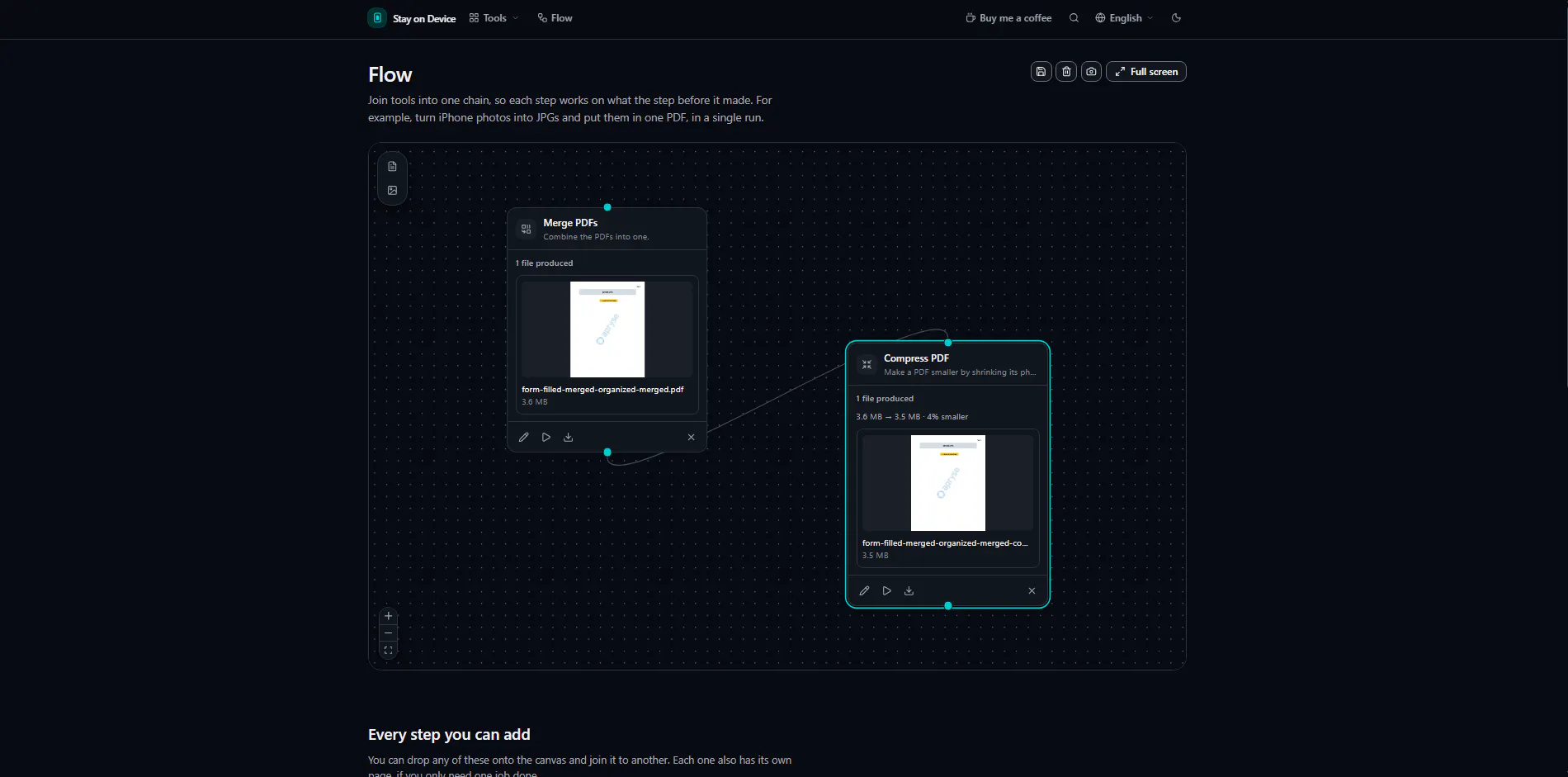Zoom out the canvas with minus button
Image resolution: width=1568 pixels, height=777 pixels.
click(389, 633)
